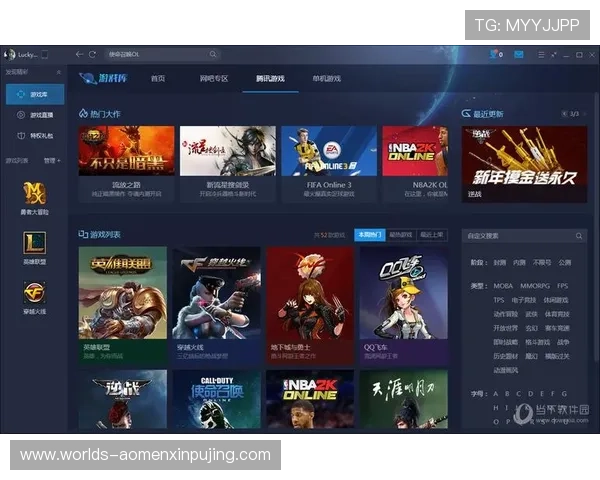Viewport: 600px width, 480px height.
Task: Open 特权礼包 in the sidebar
Action: 35,135
